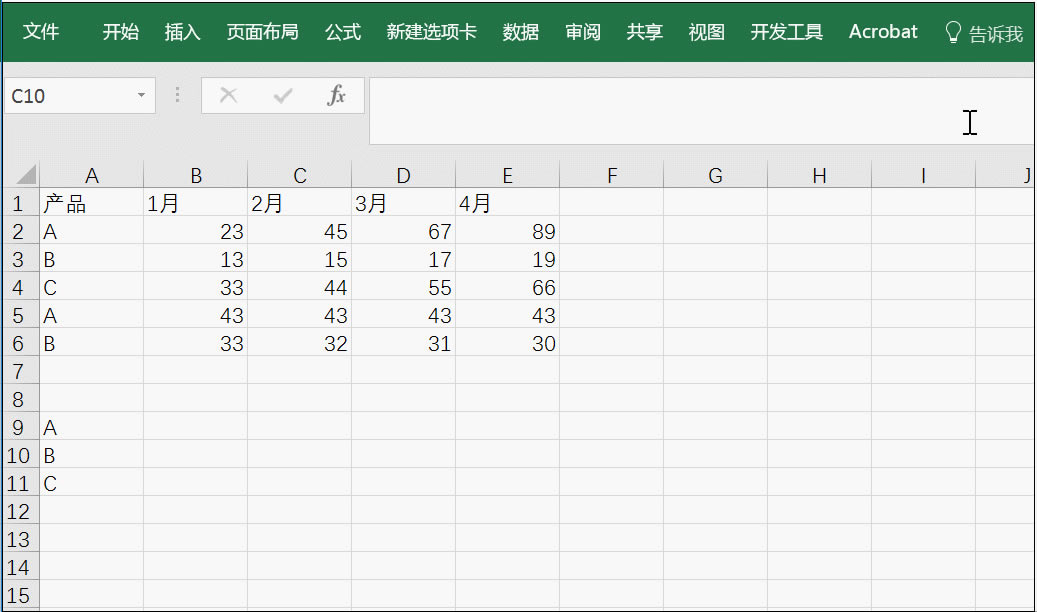Select cell with value 55

click(x=403, y=287)
